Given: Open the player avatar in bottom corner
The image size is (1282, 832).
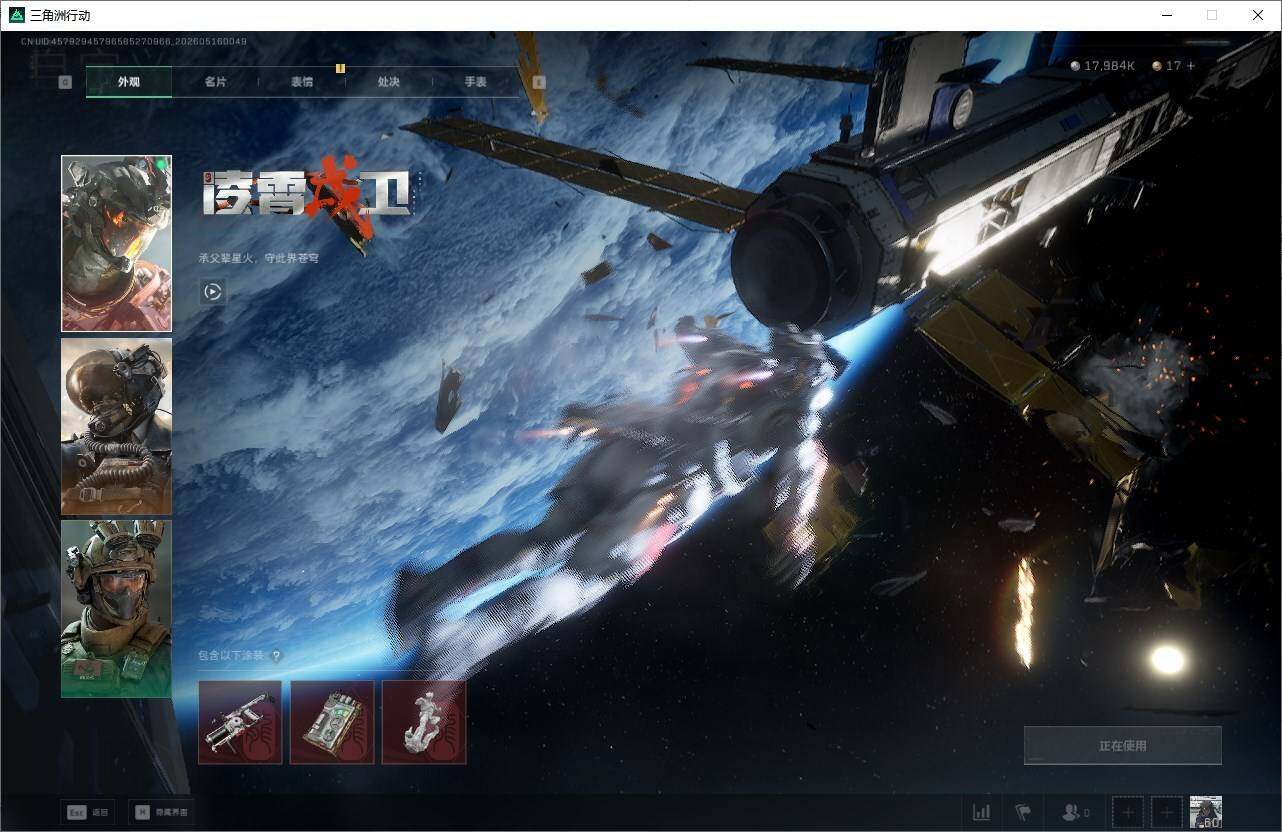Looking at the screenshot, I should [1206, 812].
